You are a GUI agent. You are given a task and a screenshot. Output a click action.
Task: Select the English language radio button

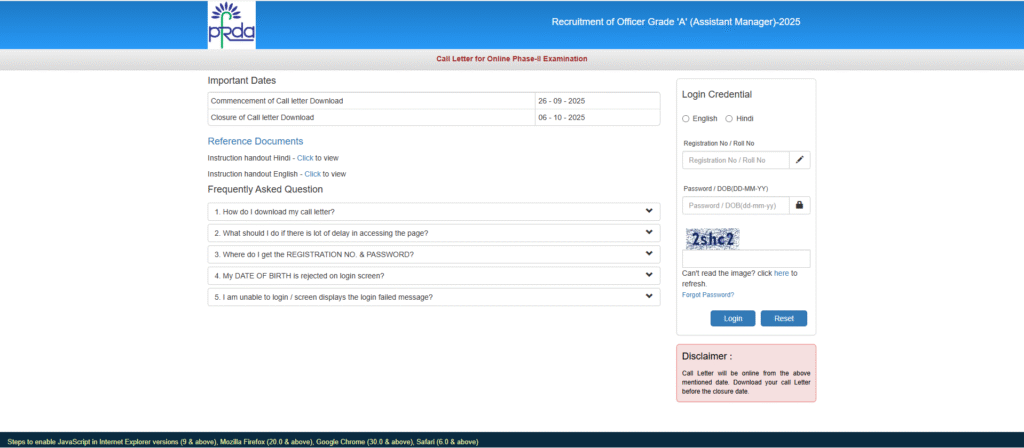tap(686, 118)
